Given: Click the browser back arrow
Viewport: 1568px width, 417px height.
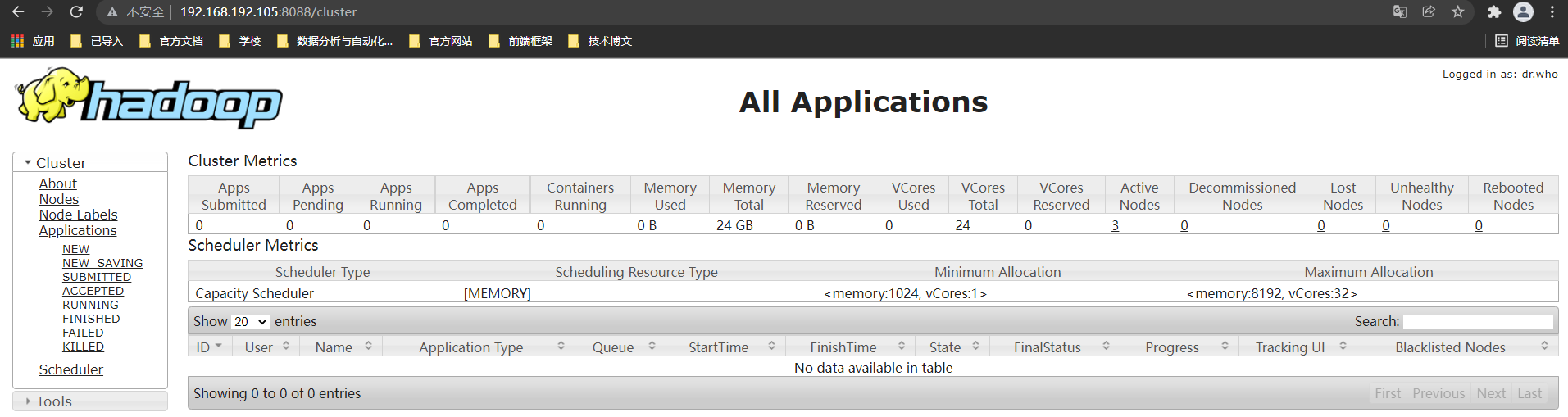Looking at the screenshot, I should tap(18, 11).
